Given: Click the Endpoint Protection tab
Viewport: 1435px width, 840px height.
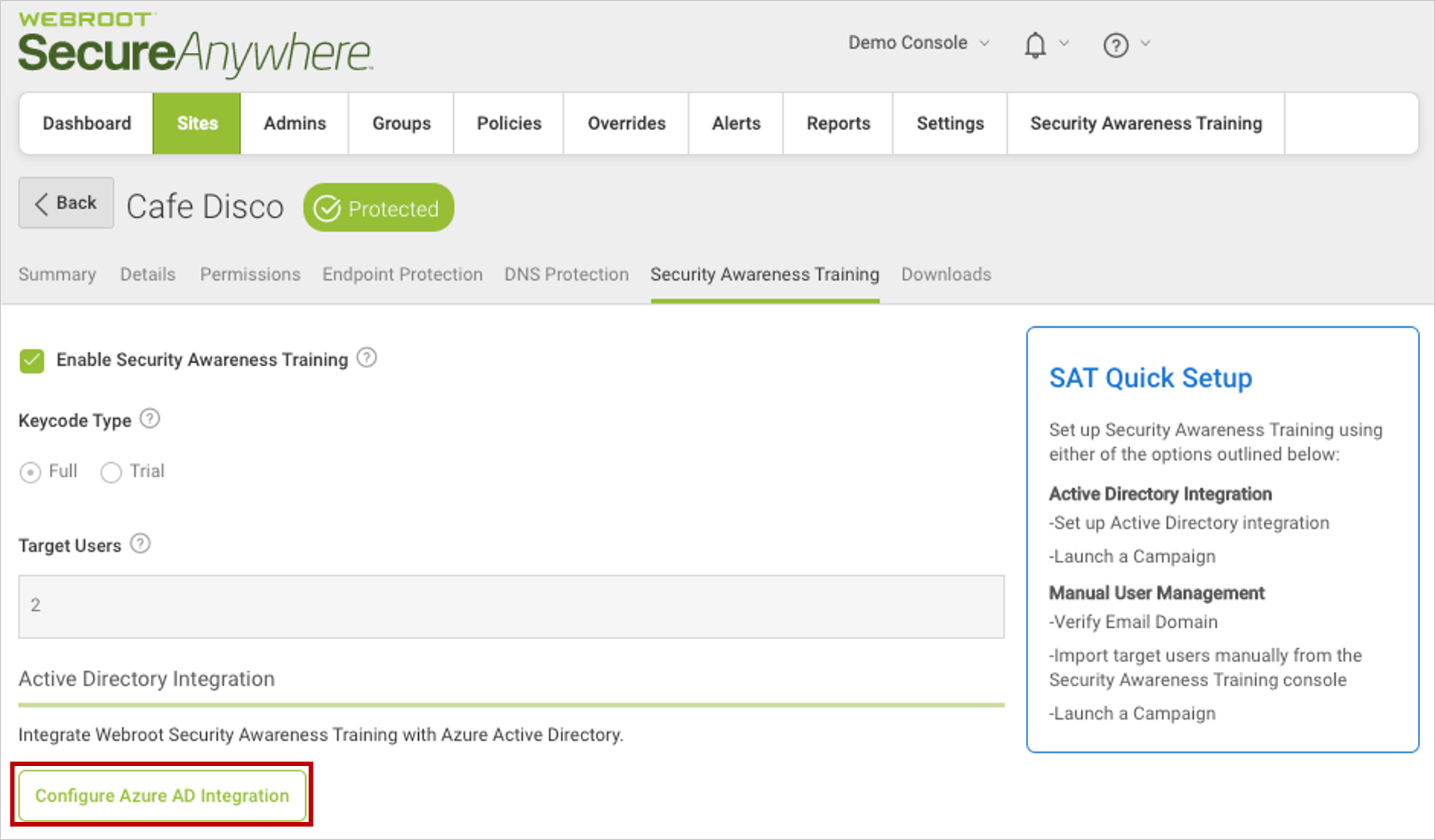Looking at the screenshot, I should [400, 274].
